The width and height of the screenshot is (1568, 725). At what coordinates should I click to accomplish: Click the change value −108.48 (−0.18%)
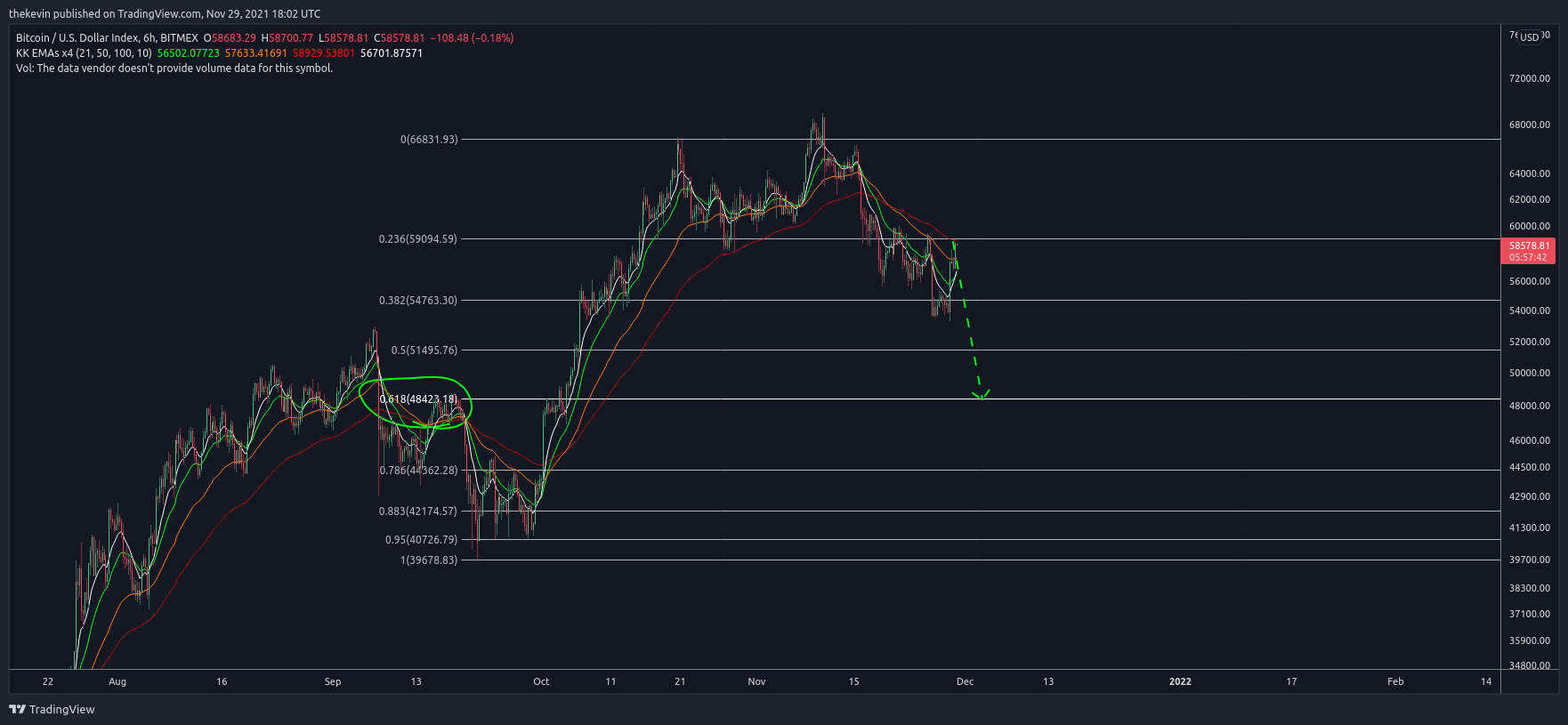(472, 38)
